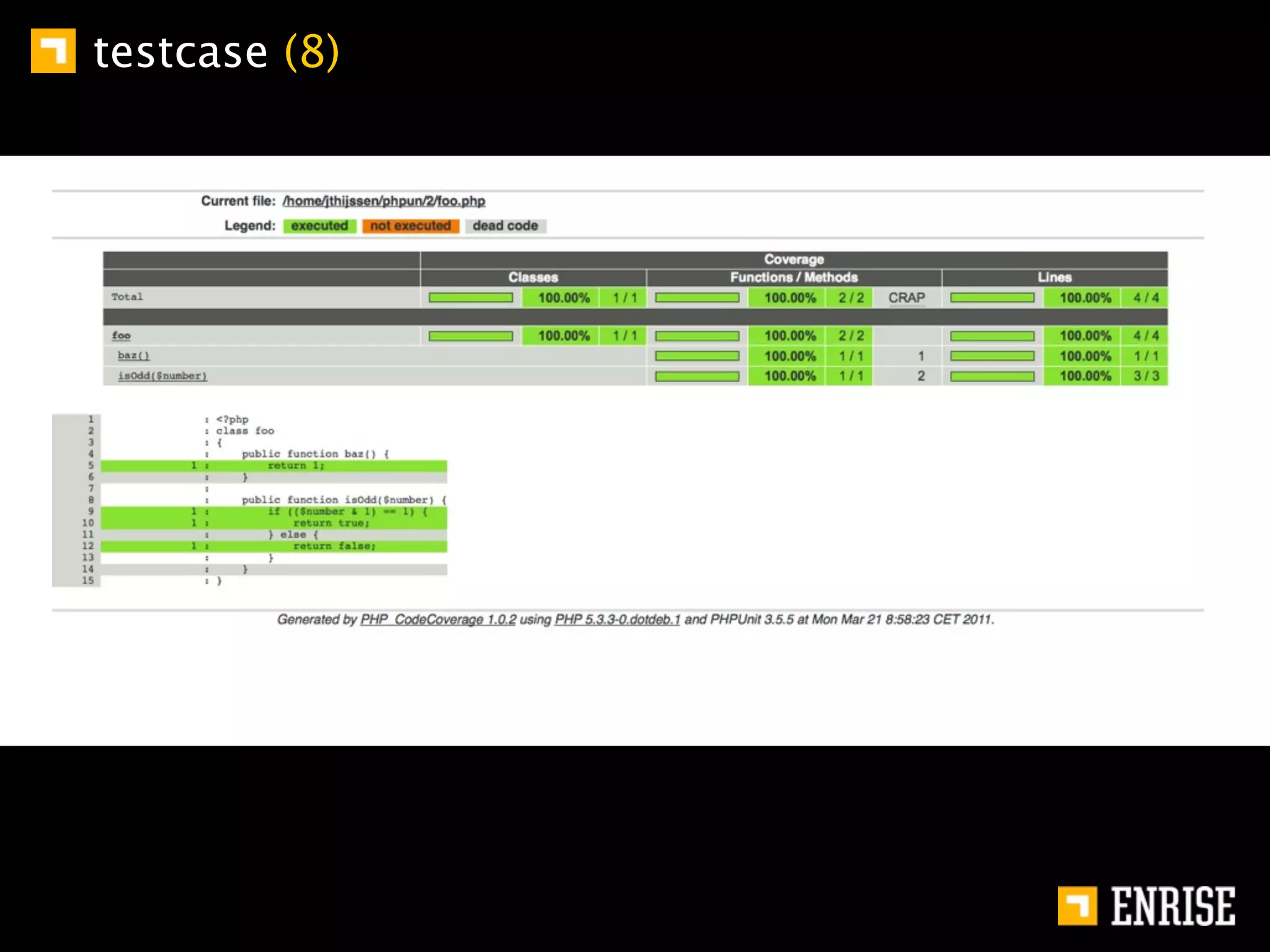1270x952 pixels.
Task: Click the Classes coverage column header
Action: 533,277
